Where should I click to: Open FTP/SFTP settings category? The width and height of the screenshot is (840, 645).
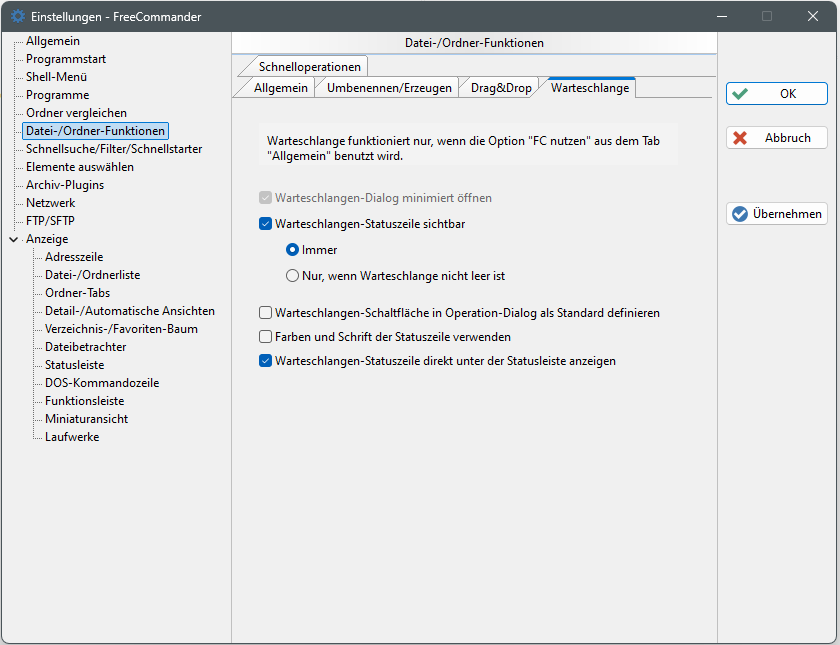(50, 221)
